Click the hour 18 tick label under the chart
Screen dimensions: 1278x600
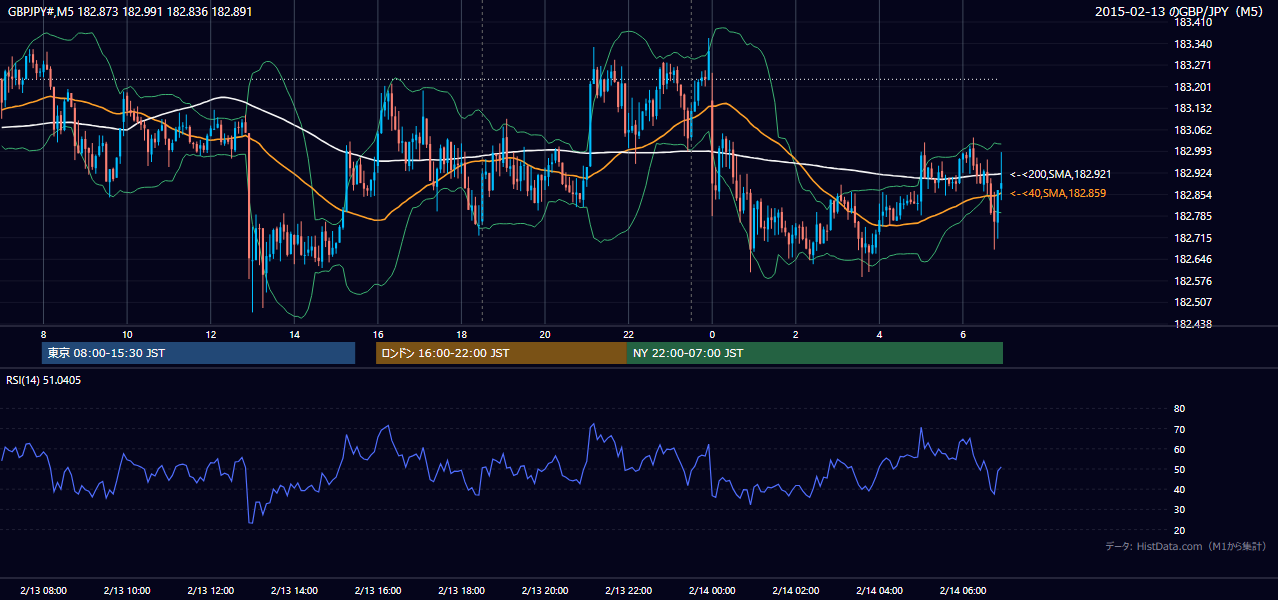tap(461, 334)
